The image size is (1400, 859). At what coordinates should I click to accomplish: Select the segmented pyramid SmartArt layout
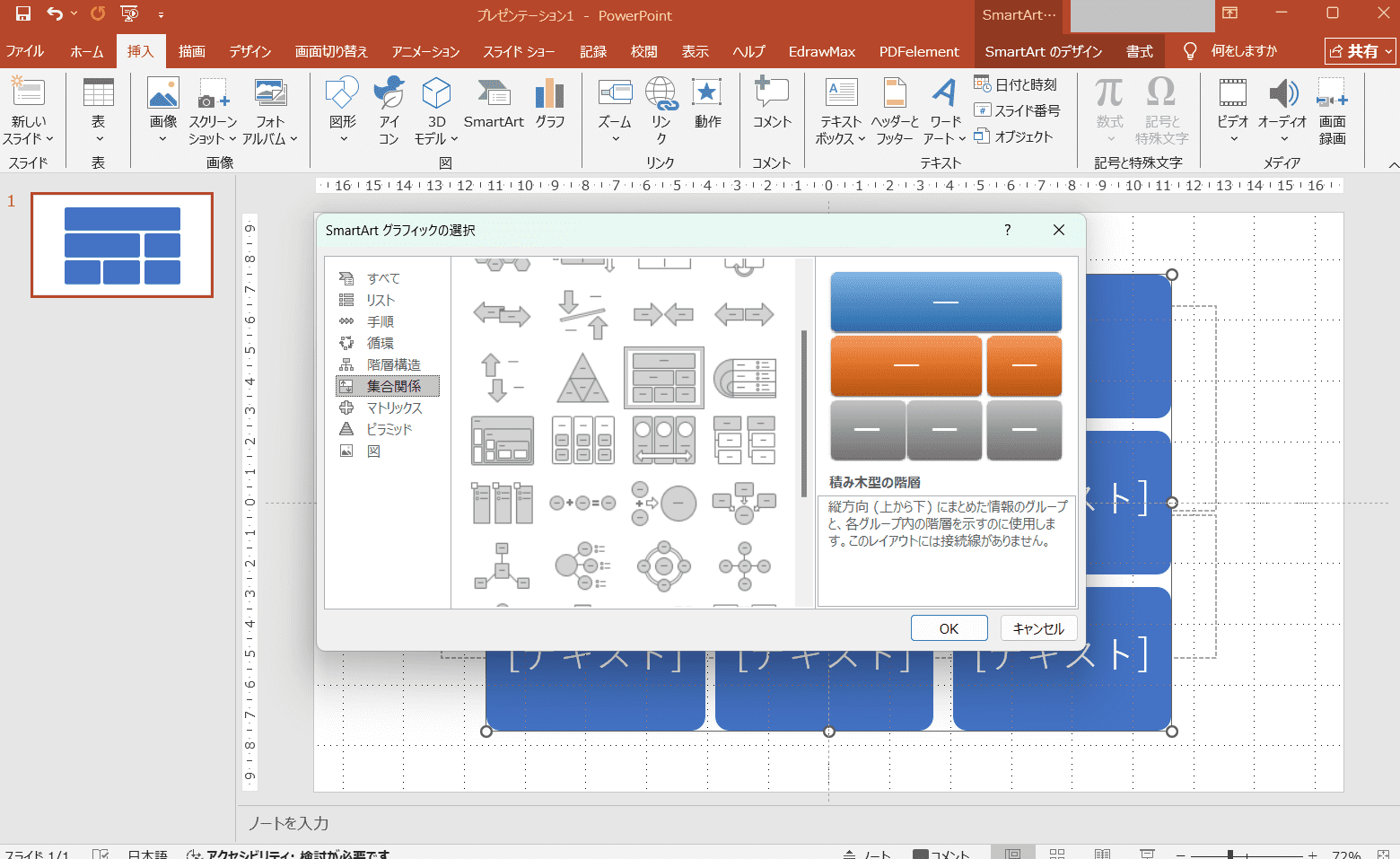click(x=582, y=378)
